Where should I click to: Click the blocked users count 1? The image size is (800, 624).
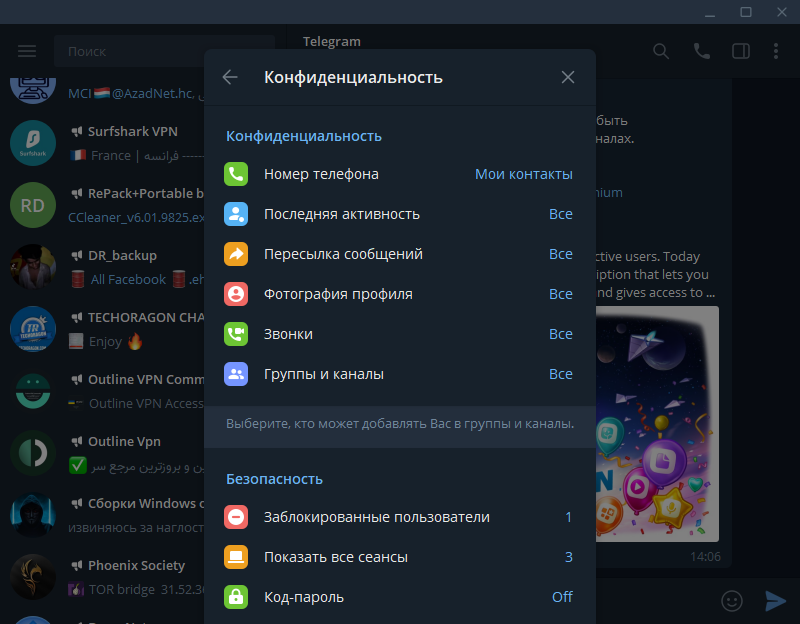pos(568,517)
